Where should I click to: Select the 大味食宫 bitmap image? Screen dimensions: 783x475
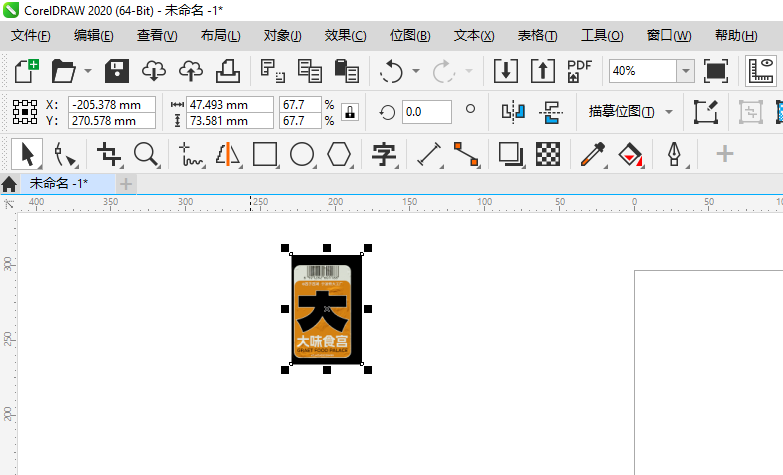(x=327, y=309)
